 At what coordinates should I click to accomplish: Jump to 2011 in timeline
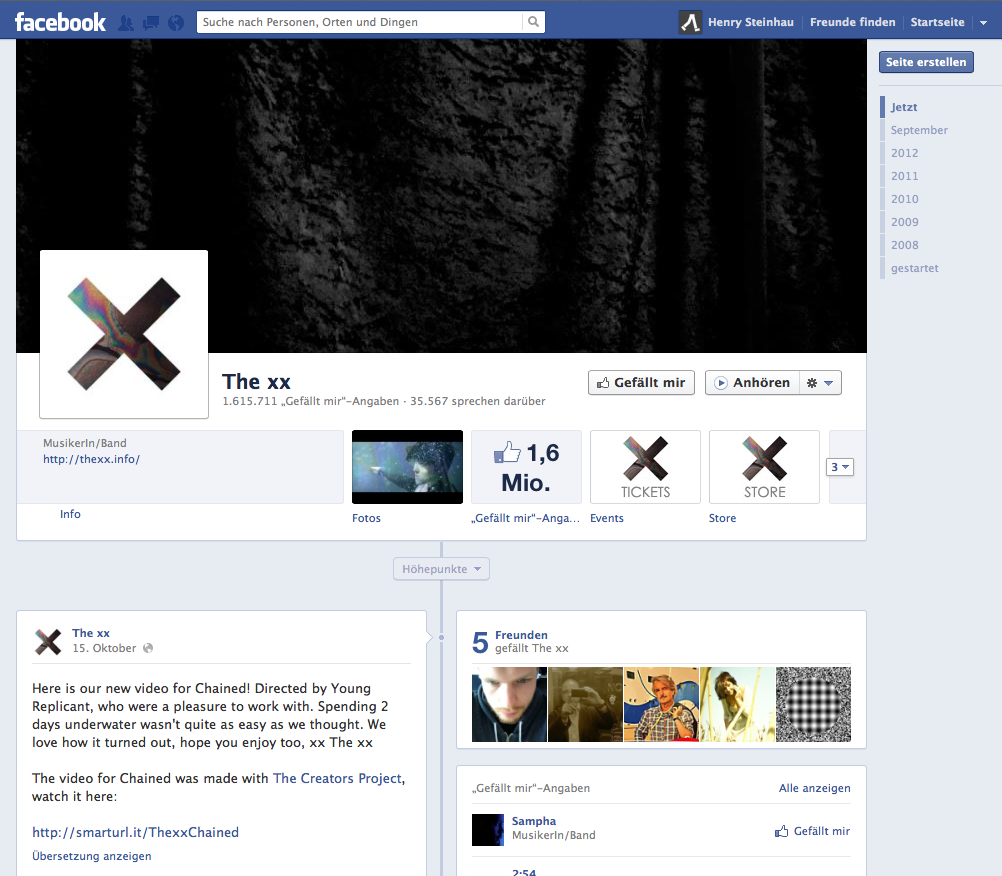coord(904,176)
